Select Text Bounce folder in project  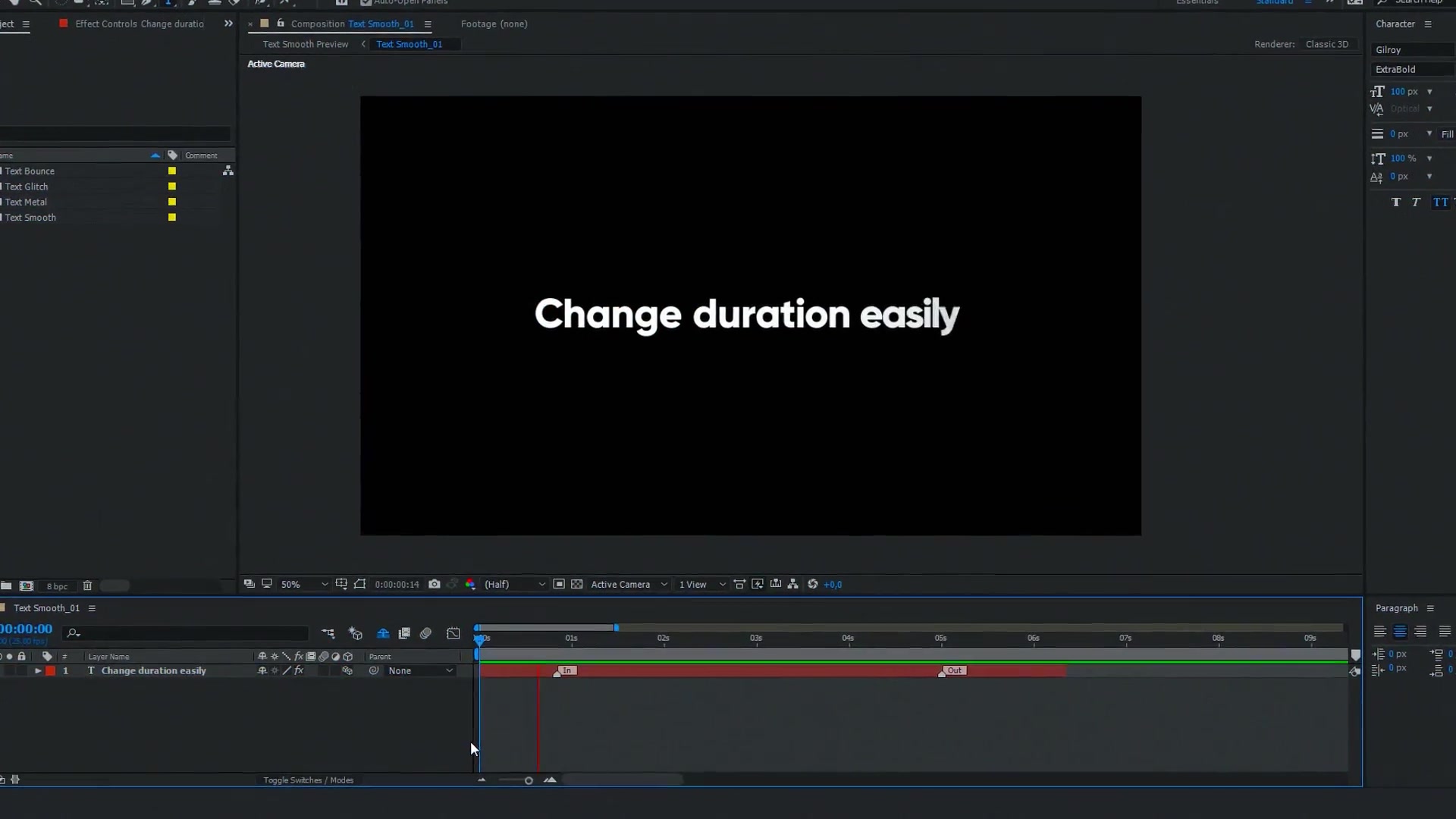pyautogui.click(x=30, y=171)
